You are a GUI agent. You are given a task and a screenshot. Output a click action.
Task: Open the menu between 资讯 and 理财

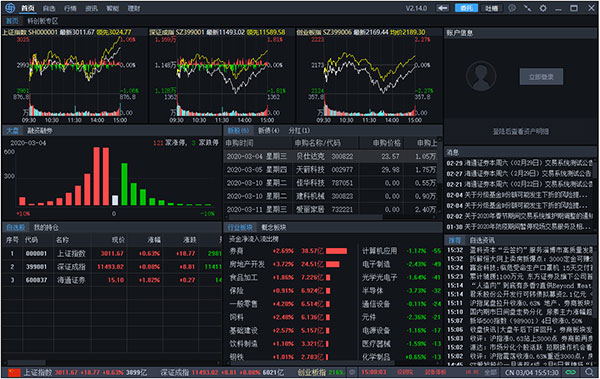pos(112,8)
